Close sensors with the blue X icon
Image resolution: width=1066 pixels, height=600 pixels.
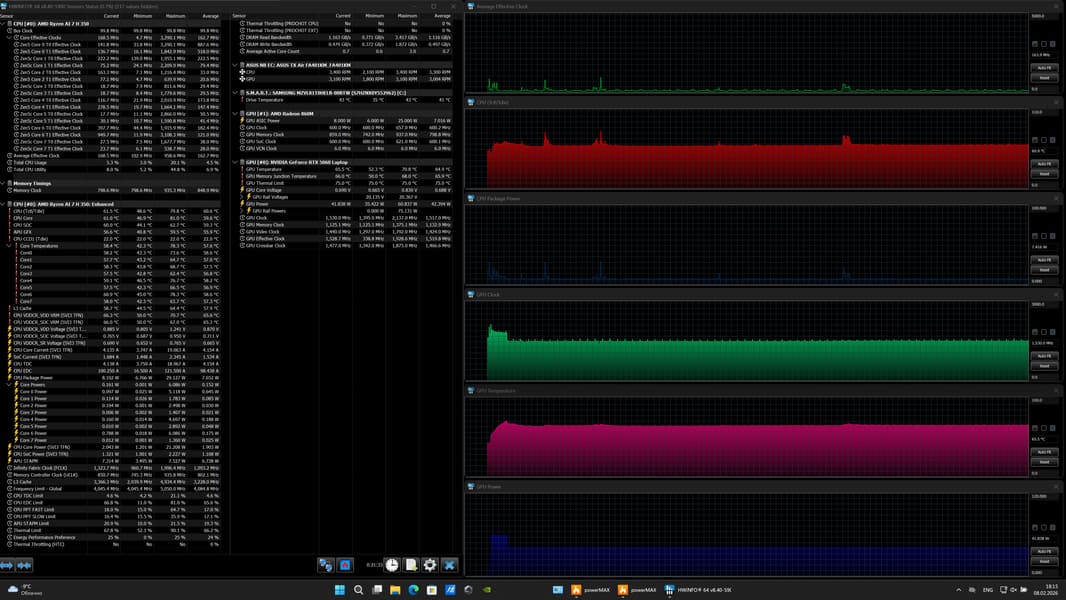pos(449,565)
